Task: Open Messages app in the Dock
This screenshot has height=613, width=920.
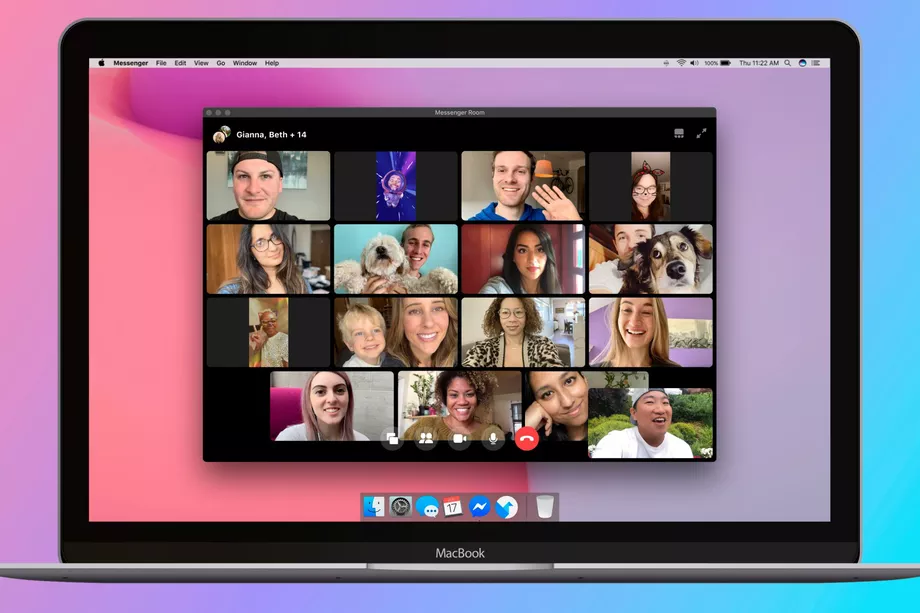Action: (x=427, y=507)
